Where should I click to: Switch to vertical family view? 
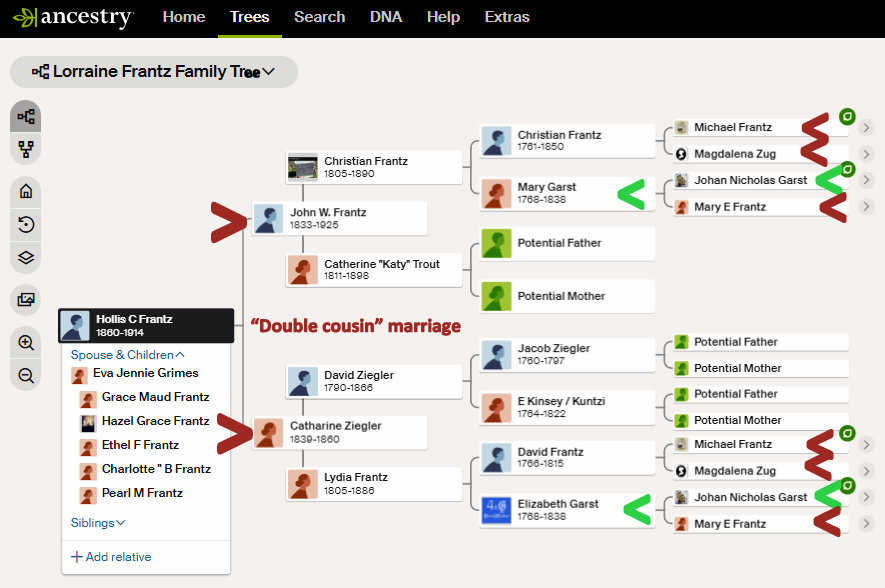(26, 150)
